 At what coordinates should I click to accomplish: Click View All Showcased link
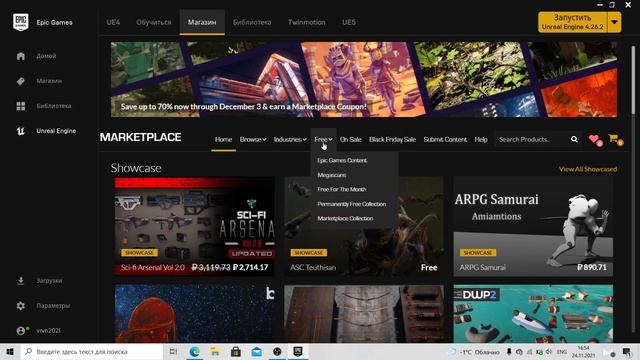click(588, 169)
